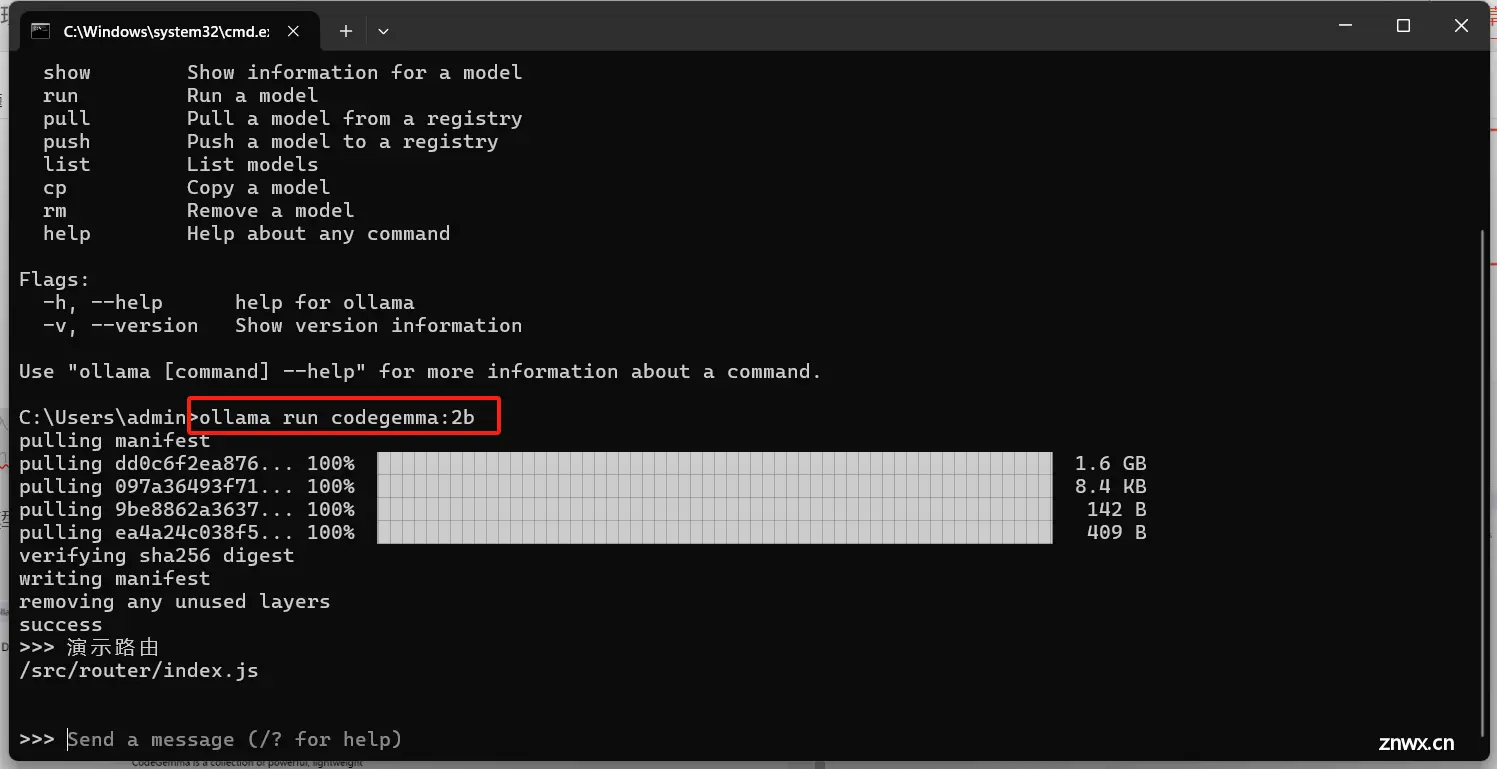This screenshot has width=1497, height=769.
Task: Click 'Help about any command' description
Action: (319, 233)
